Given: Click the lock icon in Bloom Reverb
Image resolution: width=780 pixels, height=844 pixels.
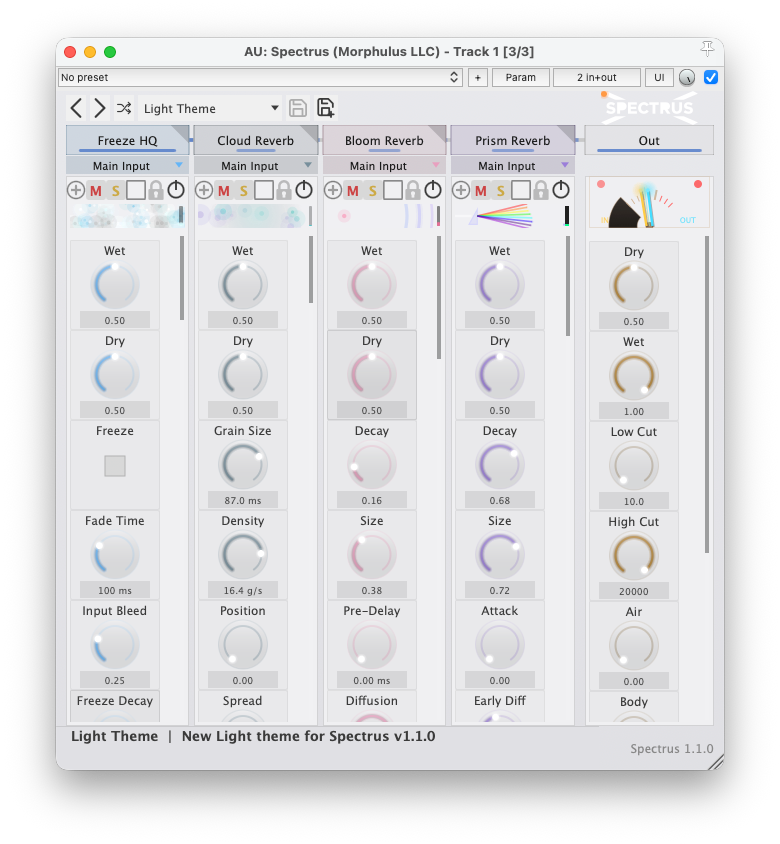Looking at the screenshot, I should click(x=413, y=191).
